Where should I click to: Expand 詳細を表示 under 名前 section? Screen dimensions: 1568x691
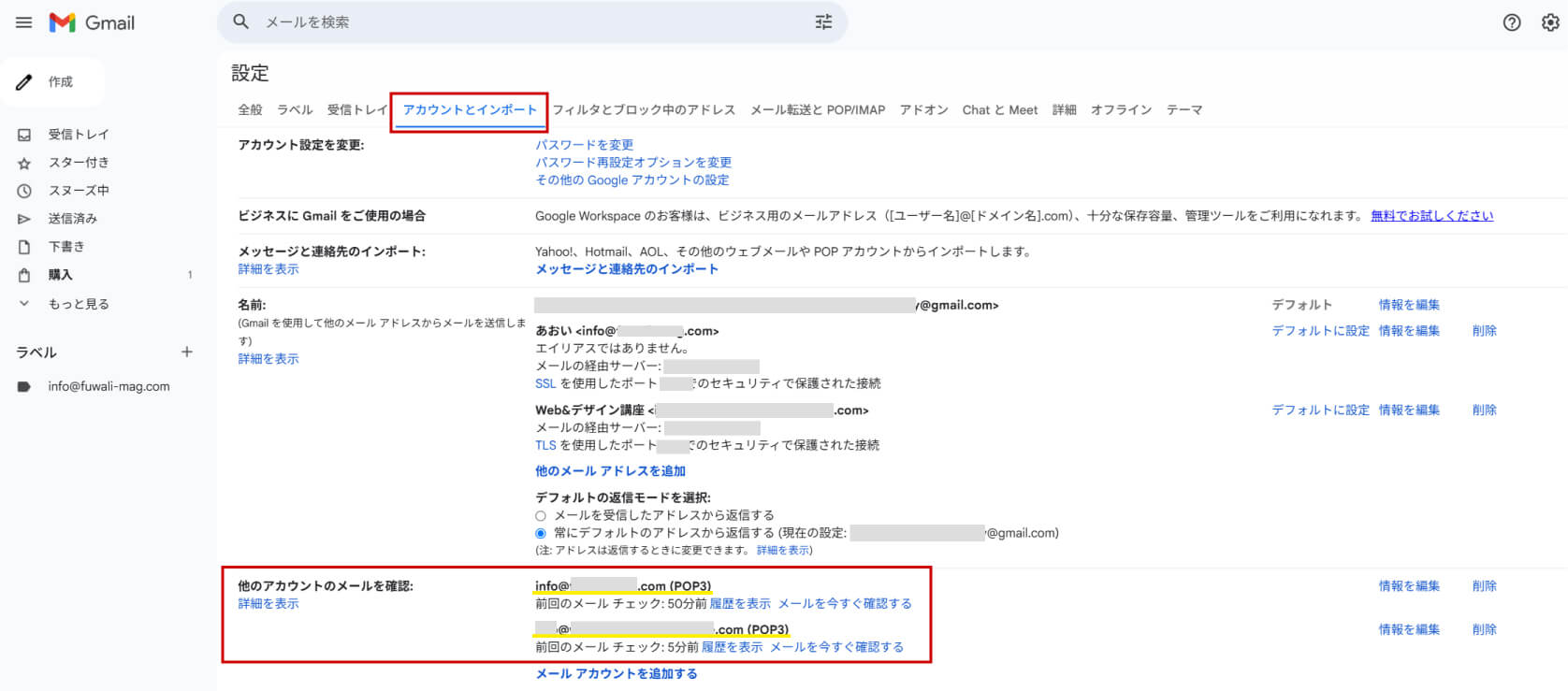pos(269,359)
